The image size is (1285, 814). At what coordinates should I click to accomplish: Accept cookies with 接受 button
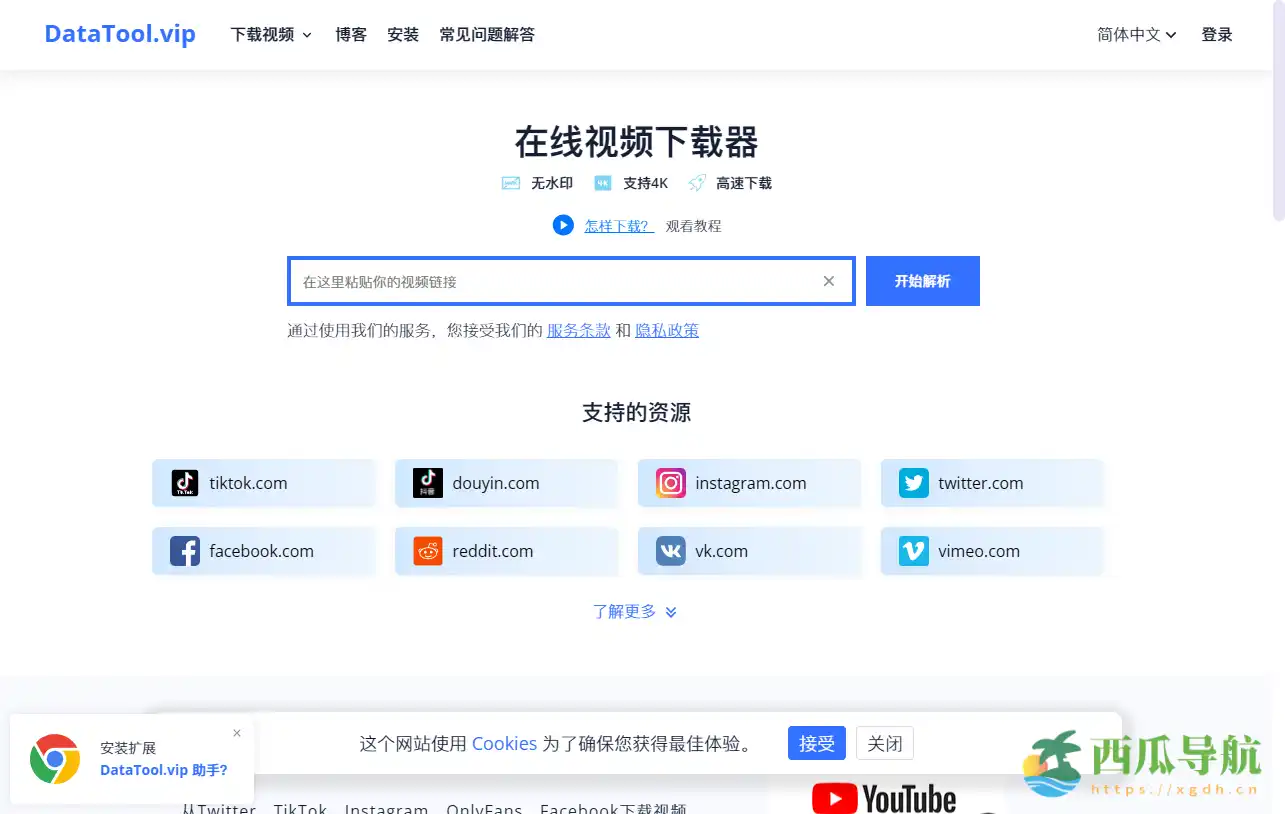[x=816, y=743]
